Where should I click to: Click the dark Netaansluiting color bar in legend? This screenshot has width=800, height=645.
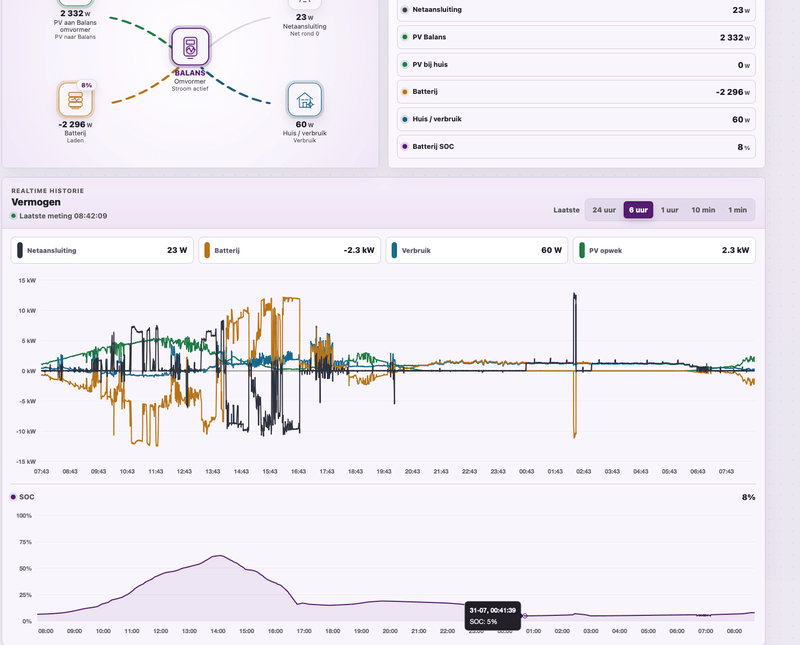tap(20, 251)
